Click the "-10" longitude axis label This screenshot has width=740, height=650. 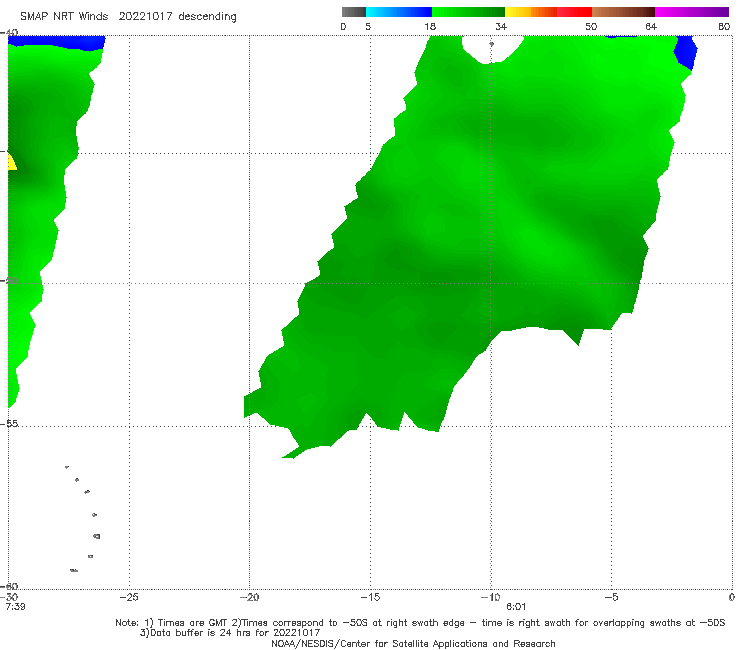(x=490, y=597)
